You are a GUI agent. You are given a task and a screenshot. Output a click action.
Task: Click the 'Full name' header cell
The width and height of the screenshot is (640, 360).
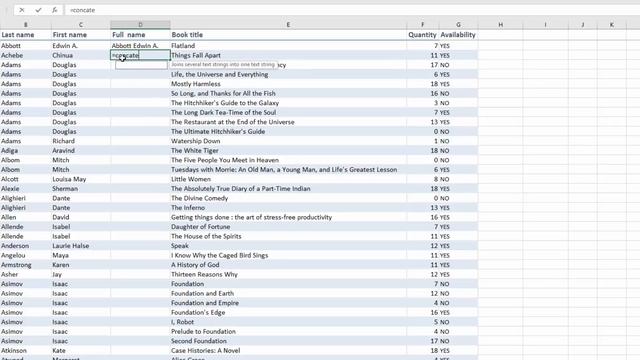140,35
